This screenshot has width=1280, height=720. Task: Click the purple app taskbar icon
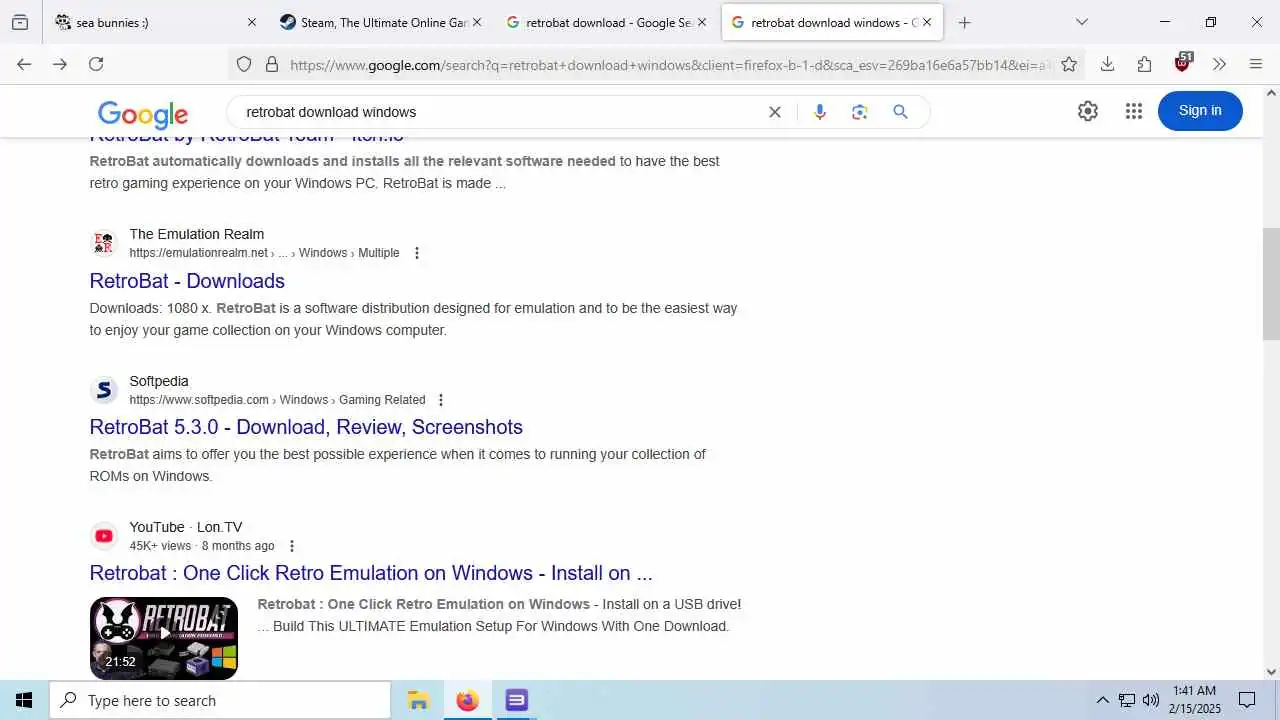tap(516, 700)
